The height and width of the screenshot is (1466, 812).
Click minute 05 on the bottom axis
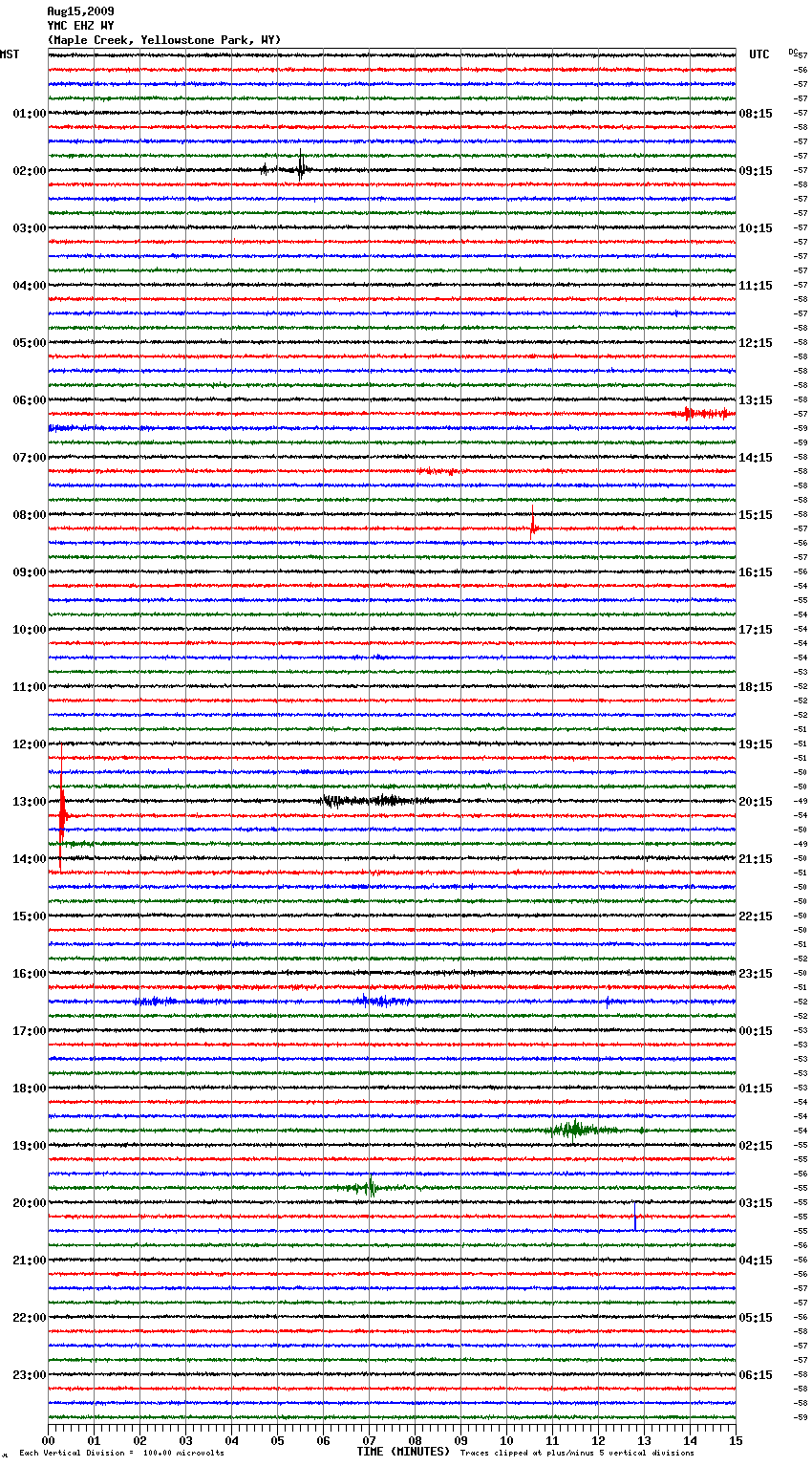[277, 1440]
